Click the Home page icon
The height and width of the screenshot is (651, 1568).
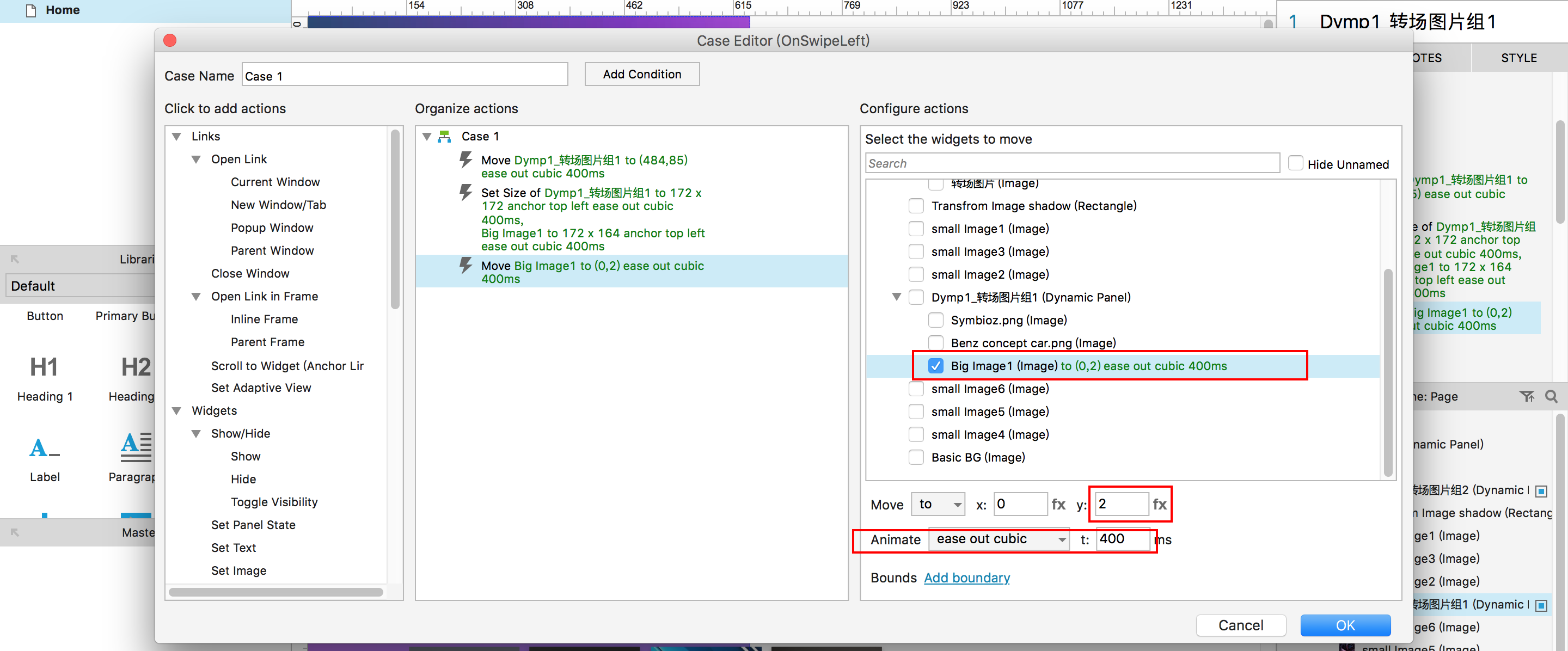coord(30,10)
